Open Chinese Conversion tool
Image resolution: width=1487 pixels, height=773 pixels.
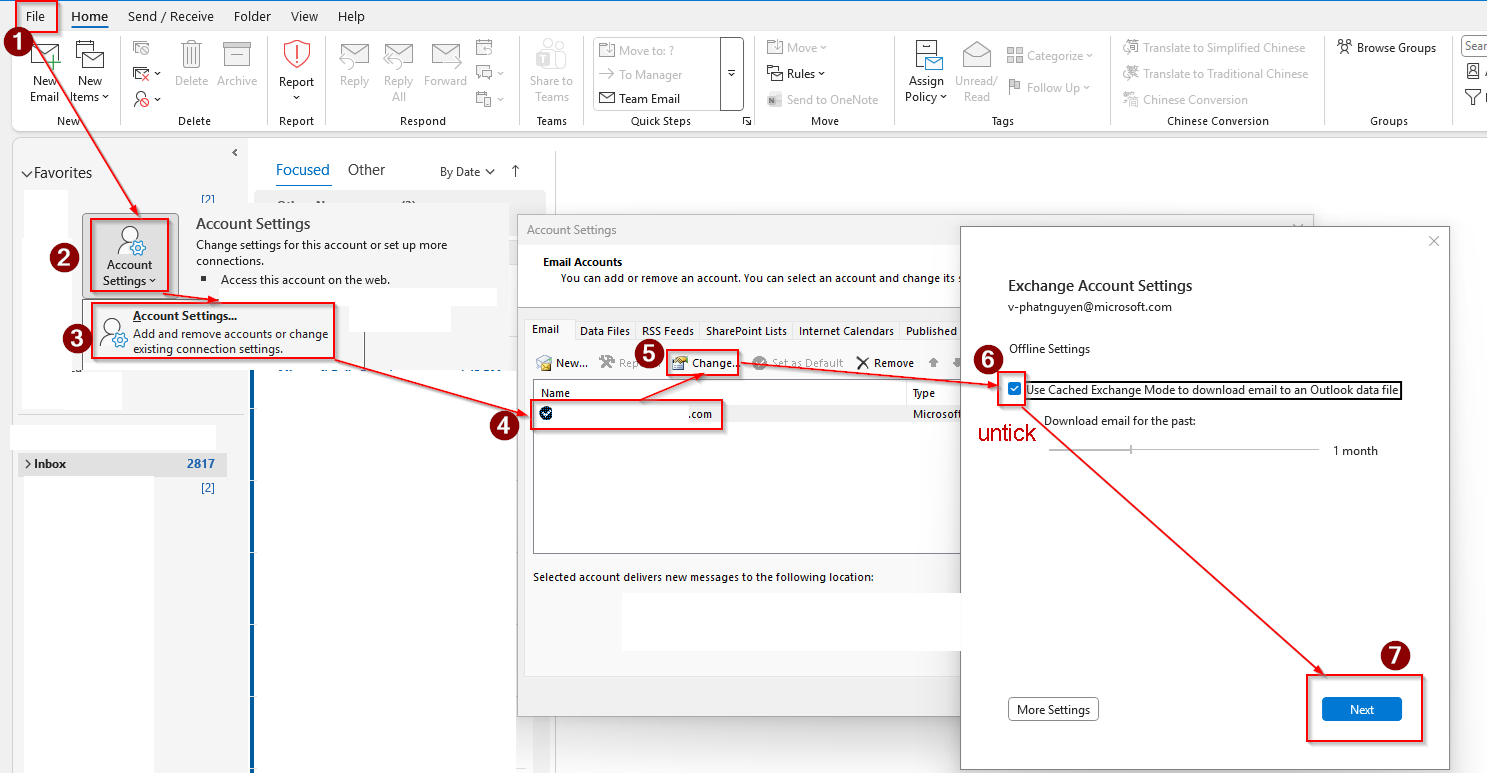(1185, 100)
